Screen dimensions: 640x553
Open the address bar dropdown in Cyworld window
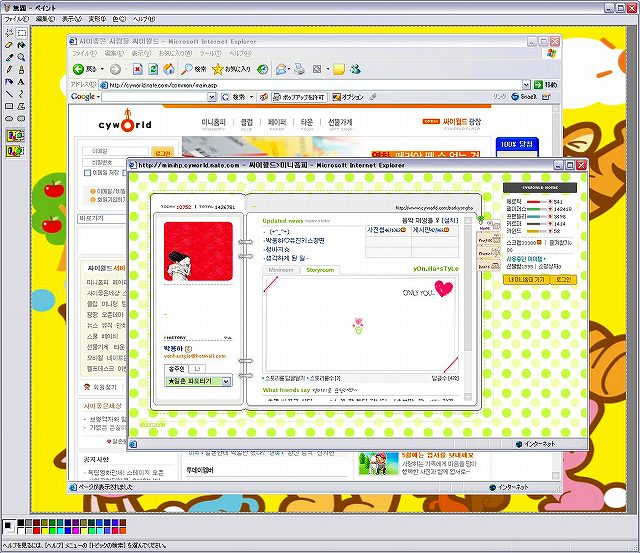[x=527, y=85]
